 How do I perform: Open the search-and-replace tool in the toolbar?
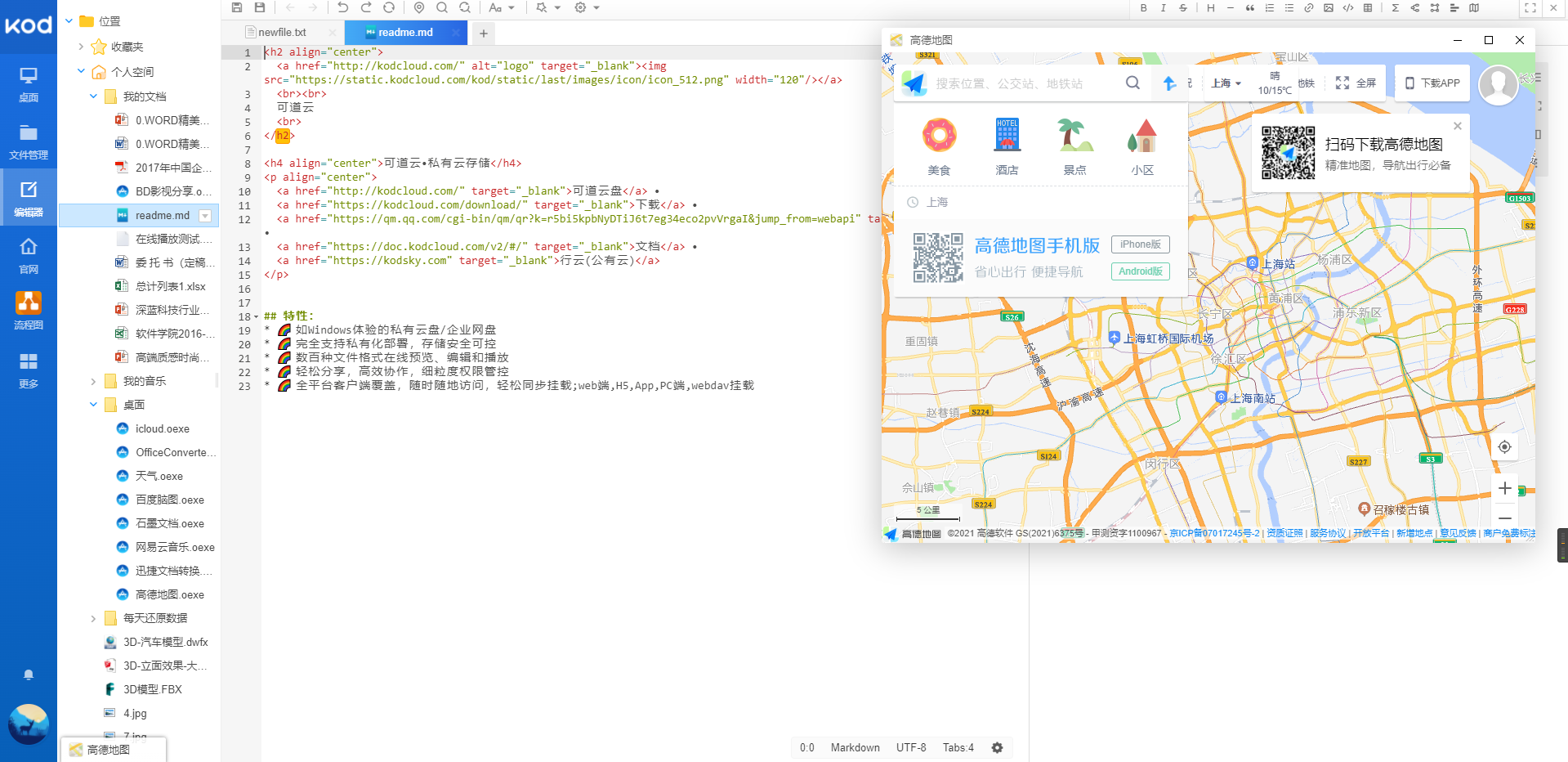(465, 7)
